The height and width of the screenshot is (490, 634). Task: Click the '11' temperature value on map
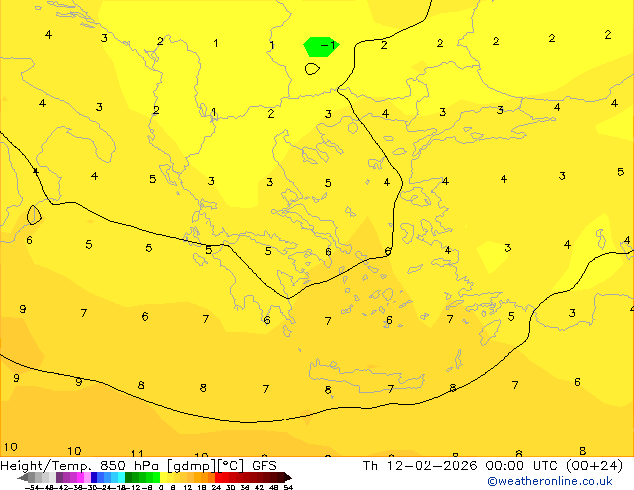tap(137, 454)
